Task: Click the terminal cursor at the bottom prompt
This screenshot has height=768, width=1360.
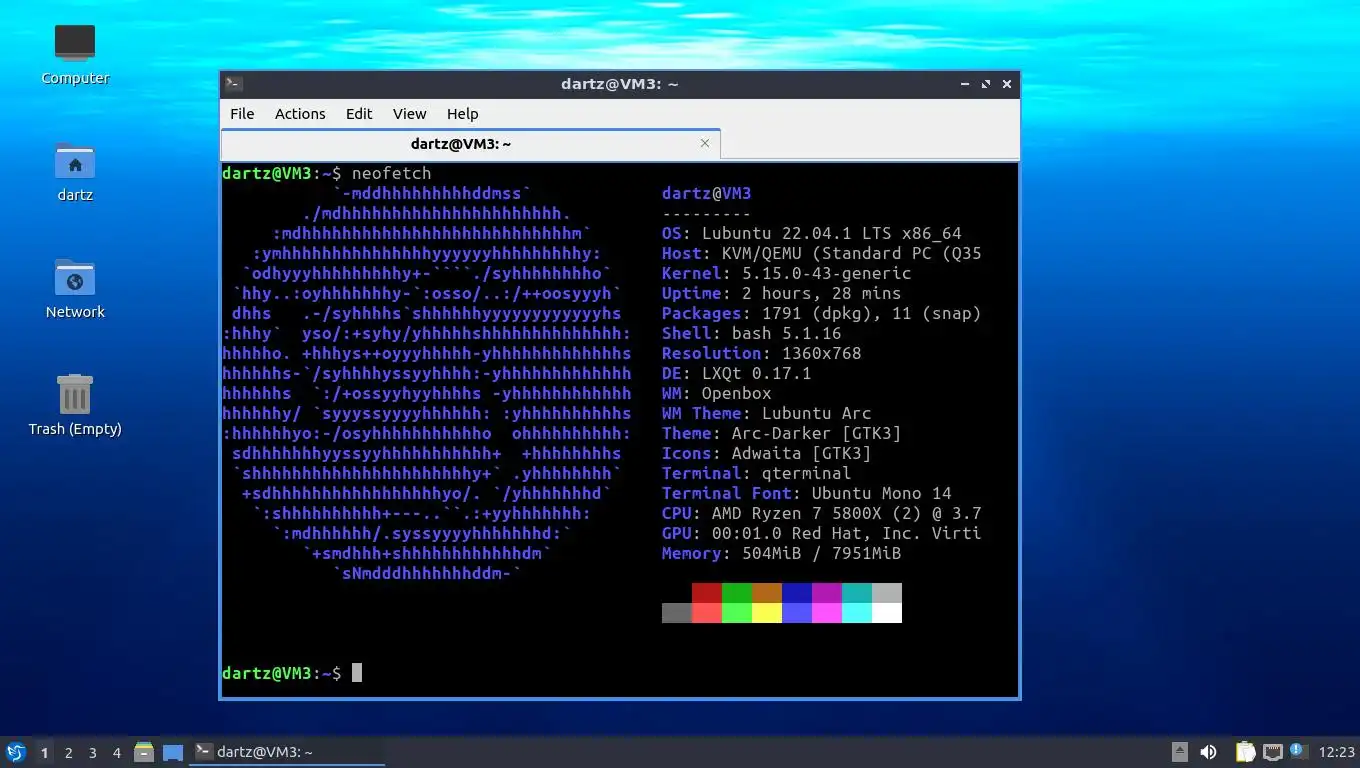Action: [357, 673]
